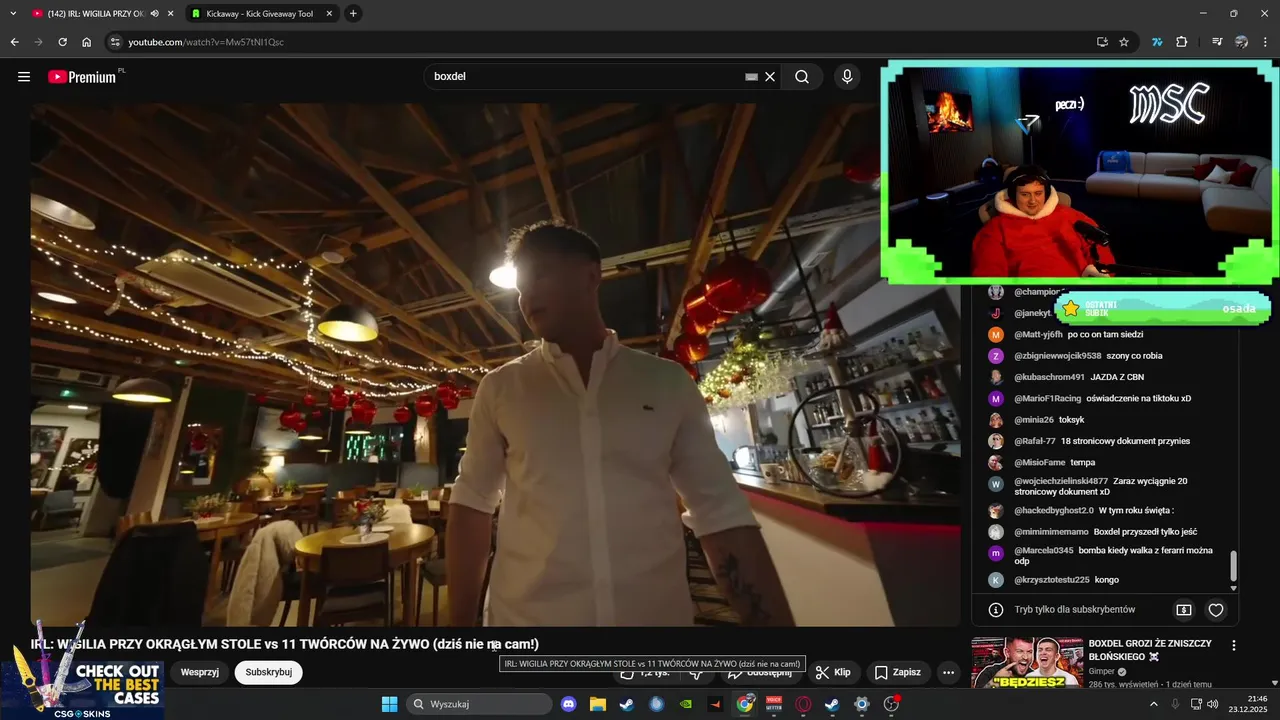Open tab search dropdown arrow
This screenshot has width=1280, height=720.
coord(13,14)
